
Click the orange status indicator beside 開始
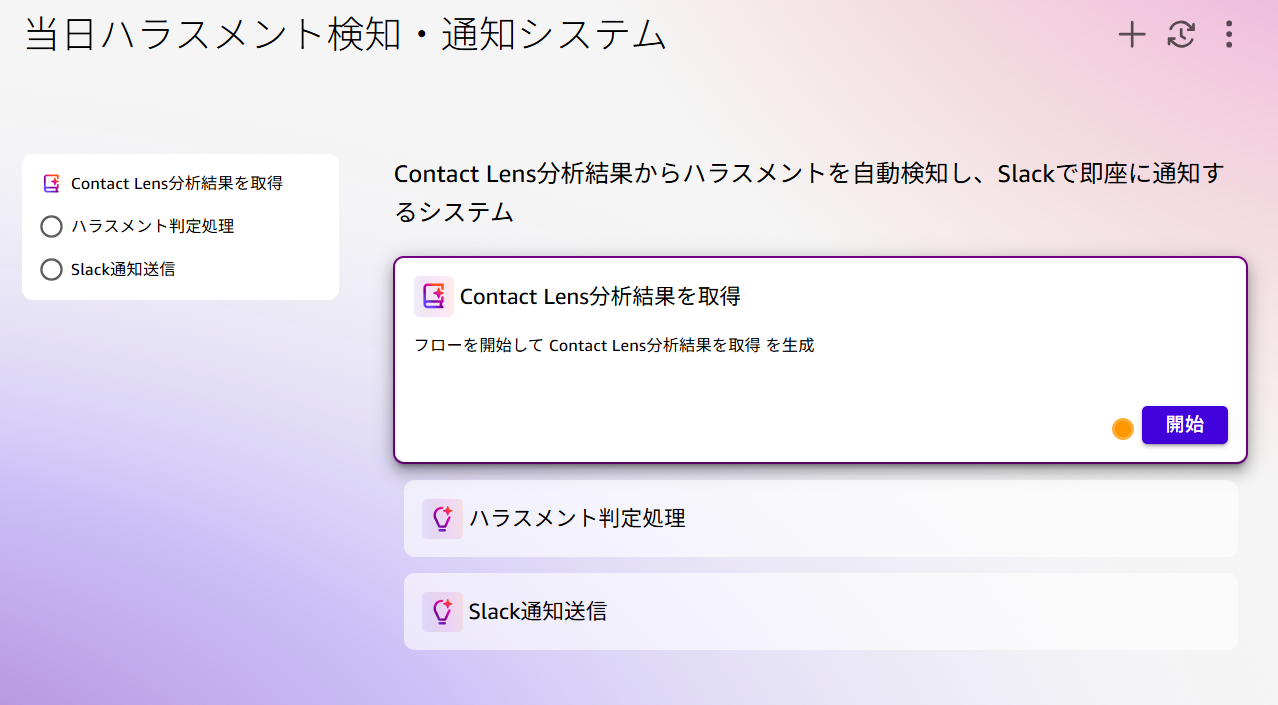[1122, 428]
